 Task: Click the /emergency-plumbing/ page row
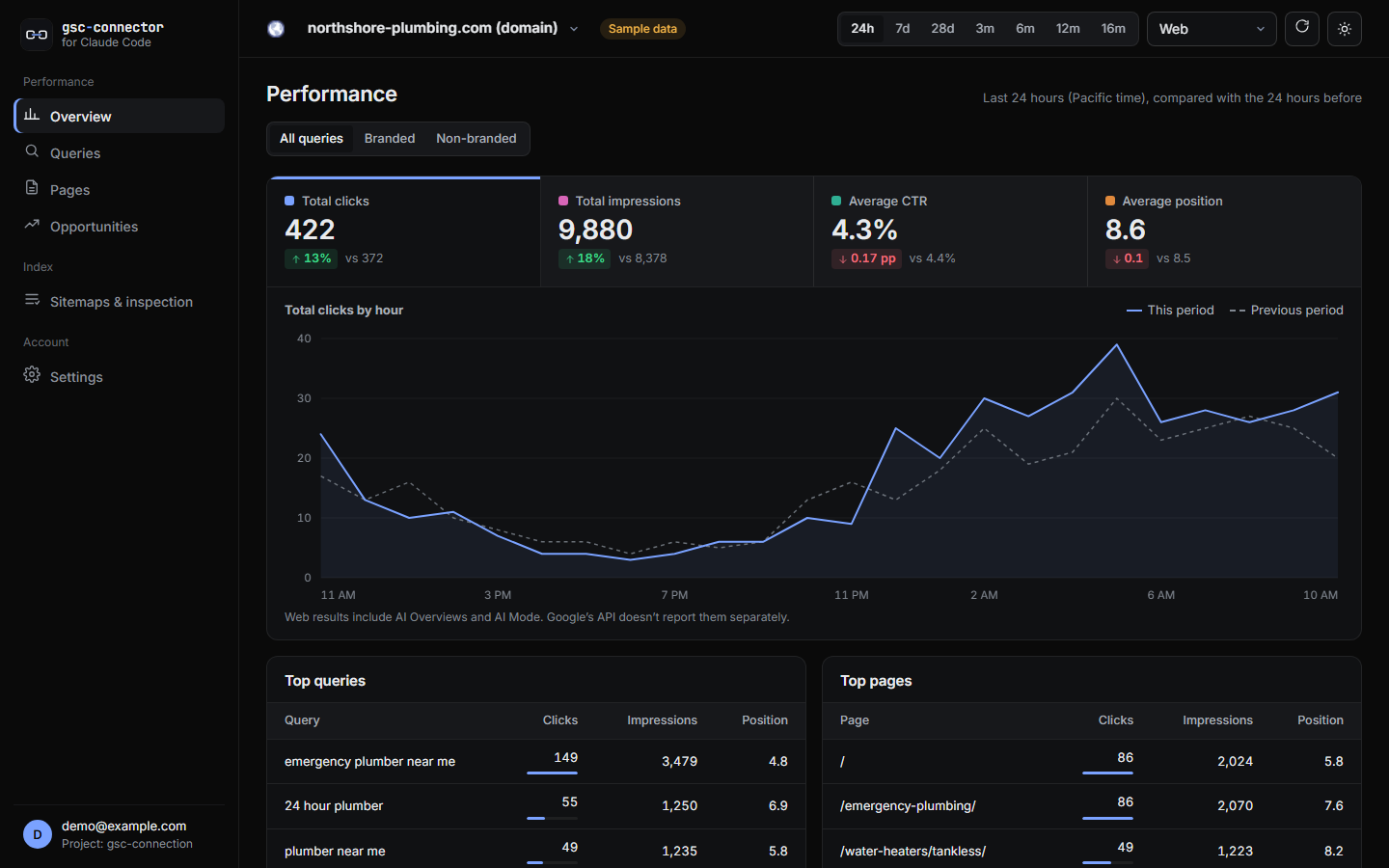1092,805
